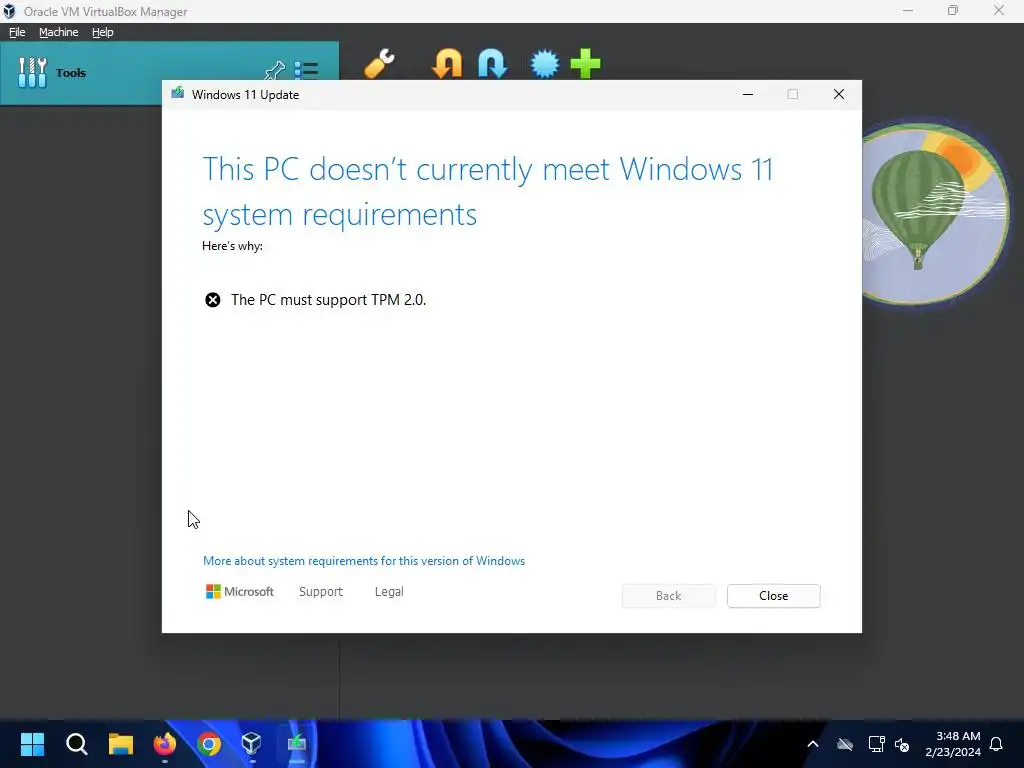Click the muted volume tray icon
This screenshot has height=768, width=1024.
click(x=903, y=744)
